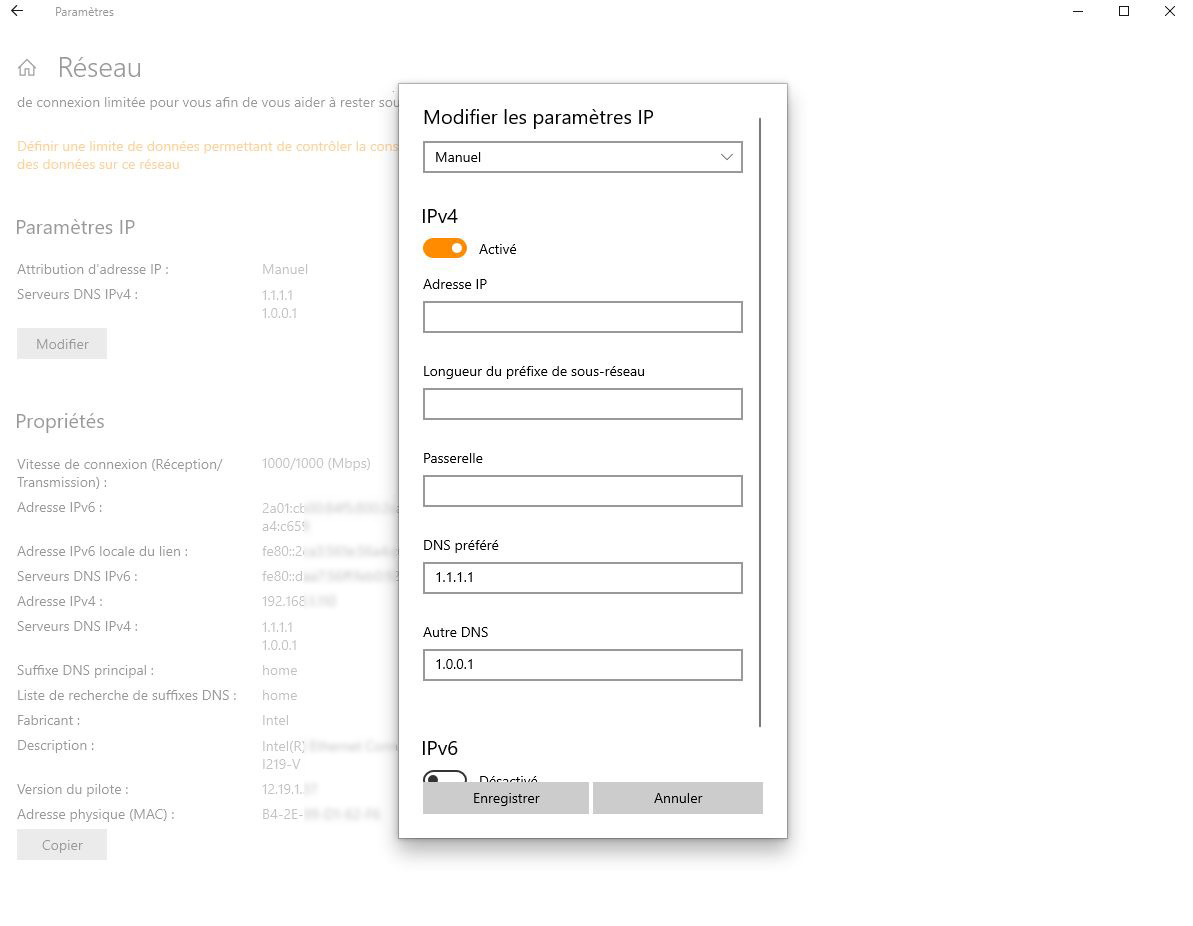
Task: Open the Manuel dropdown
Action: (583, 157)
